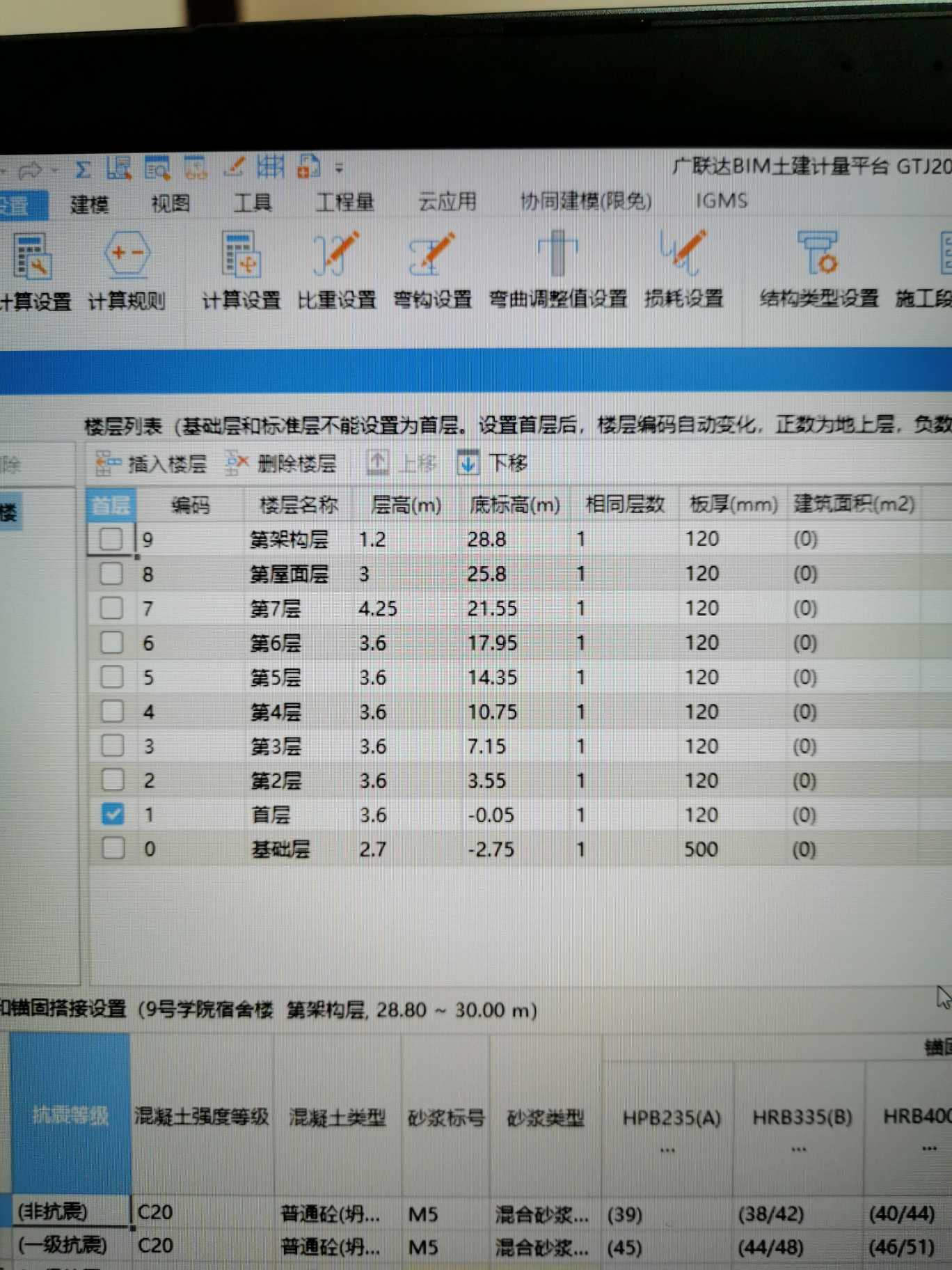Check the 首层 box for 第5层 row
This screenshot has width=952, height=1270.
pos(113,677)
